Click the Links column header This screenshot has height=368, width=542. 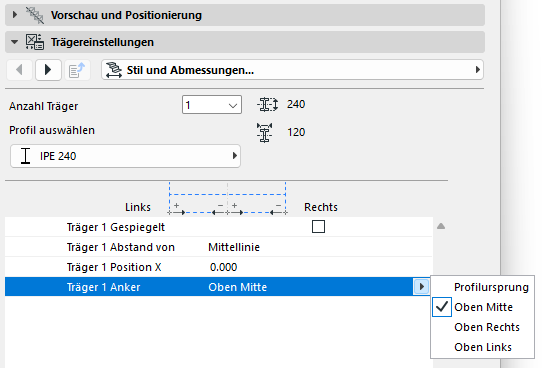(138, 207)
